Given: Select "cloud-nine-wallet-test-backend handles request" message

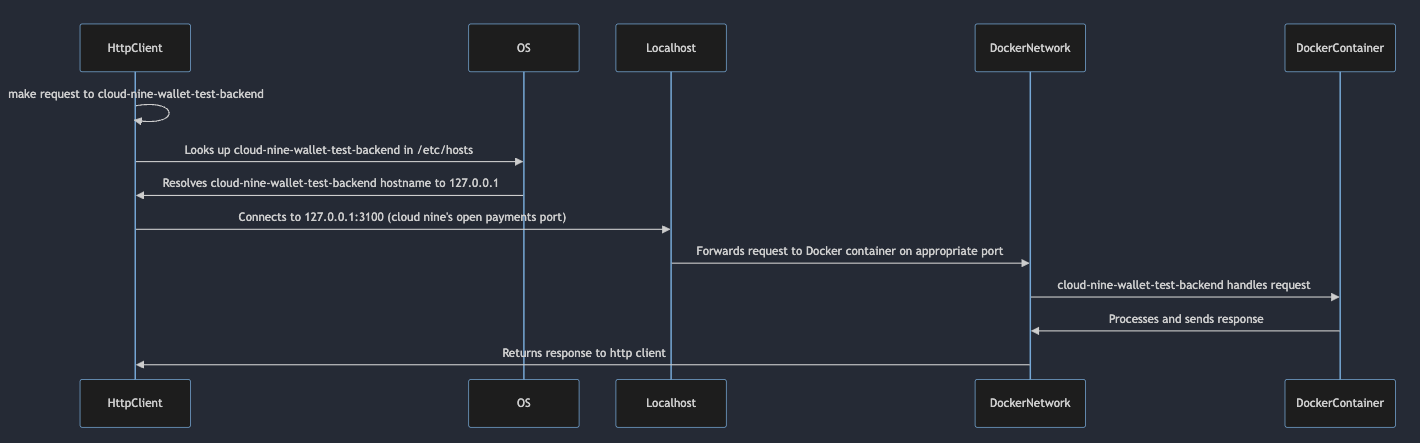Looking at the screenshot, I should click(x=1183, y=285).
